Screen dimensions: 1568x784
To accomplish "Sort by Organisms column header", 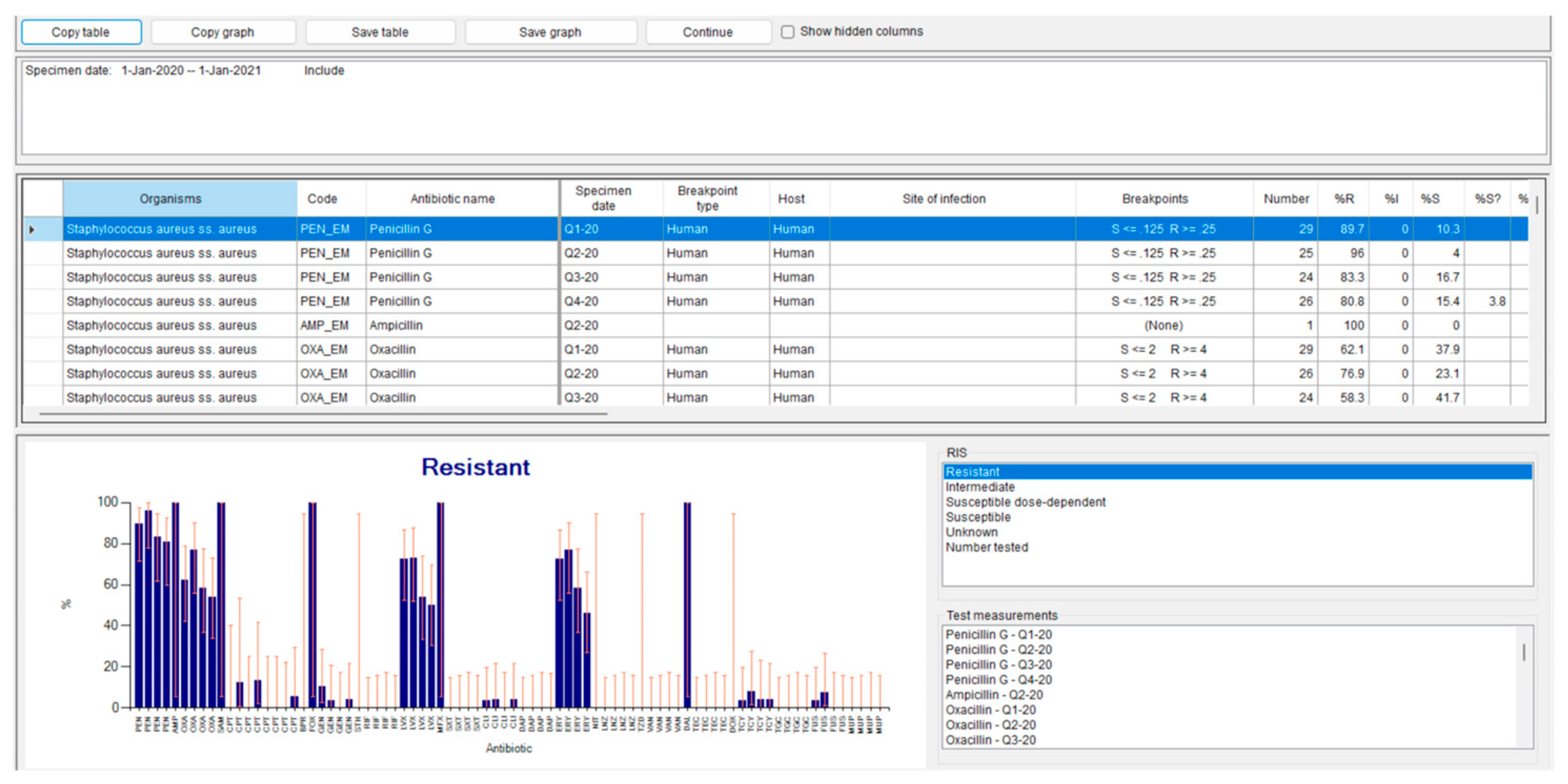I will point(170,198).
